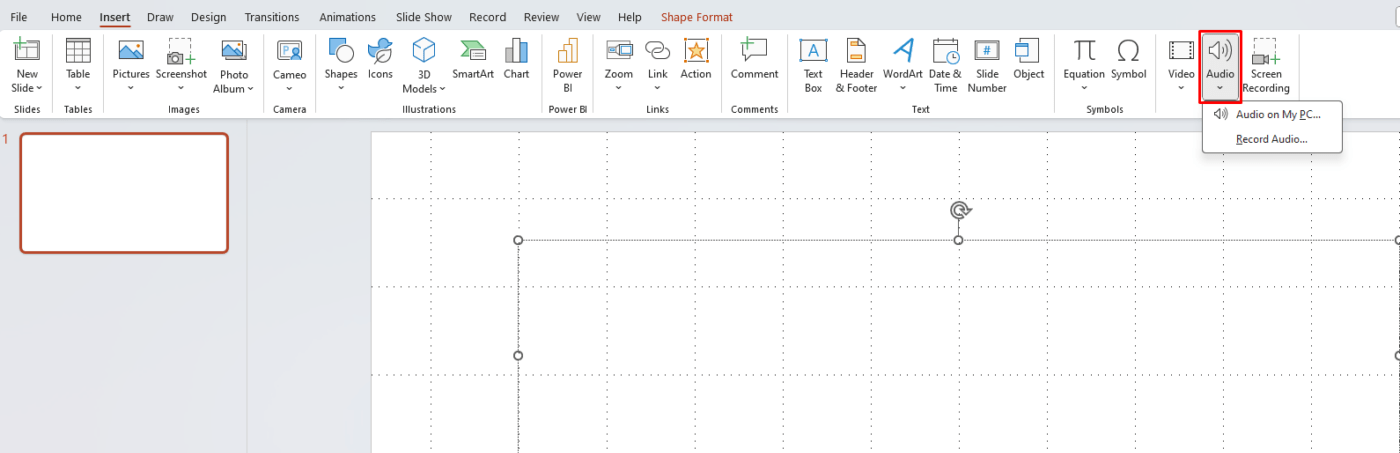Insert Slide Number into slide
Screen dimensions: 1400x453
(x=987, y=65)
